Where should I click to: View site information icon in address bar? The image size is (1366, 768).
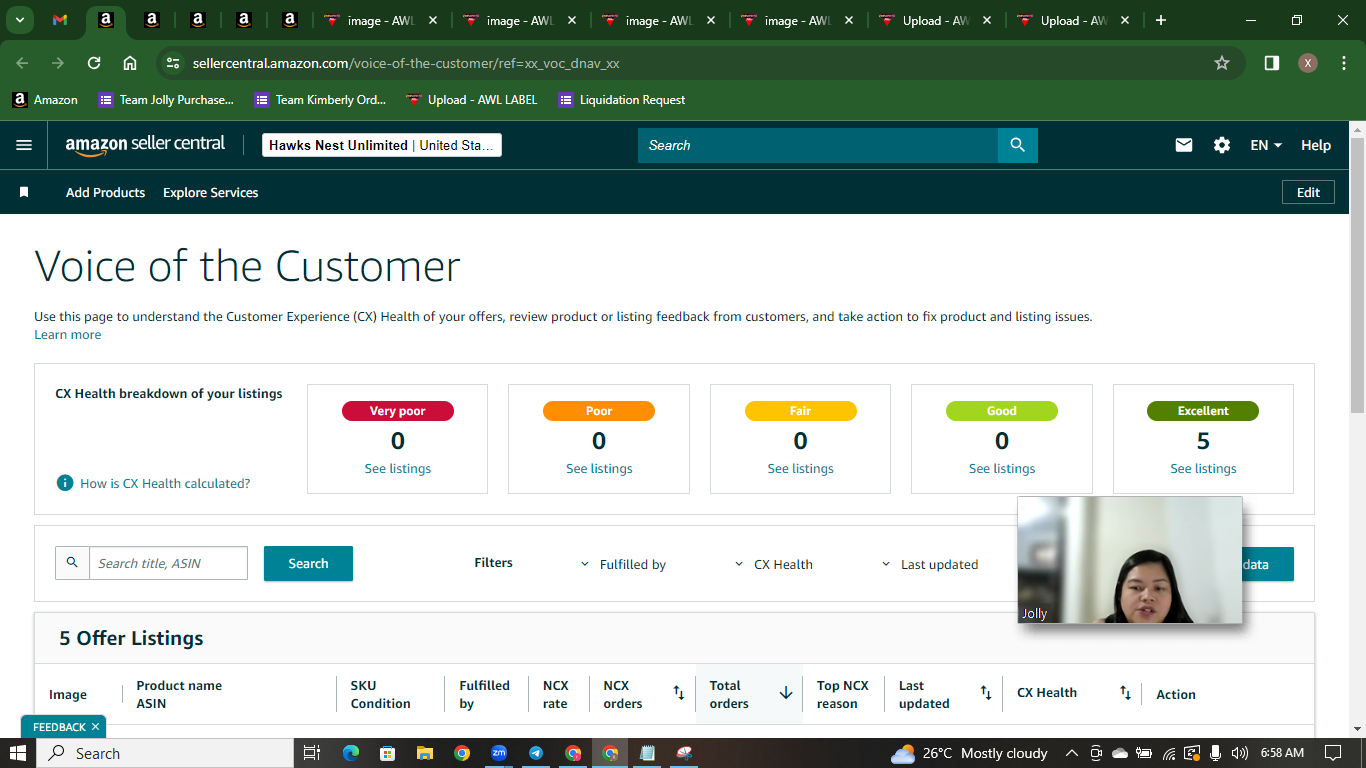(173, 63)
